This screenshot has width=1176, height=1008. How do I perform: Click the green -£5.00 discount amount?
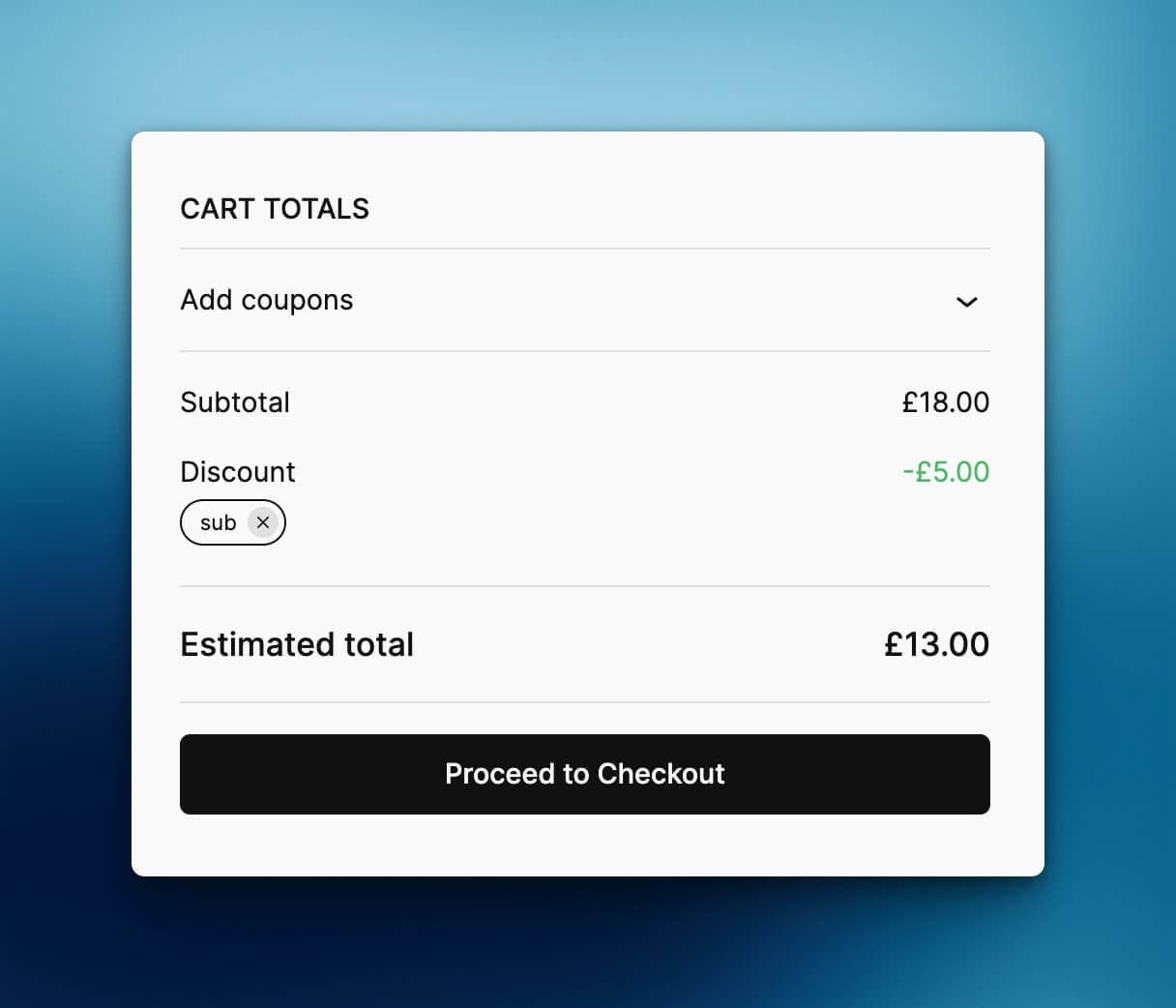tap(946, 472)
